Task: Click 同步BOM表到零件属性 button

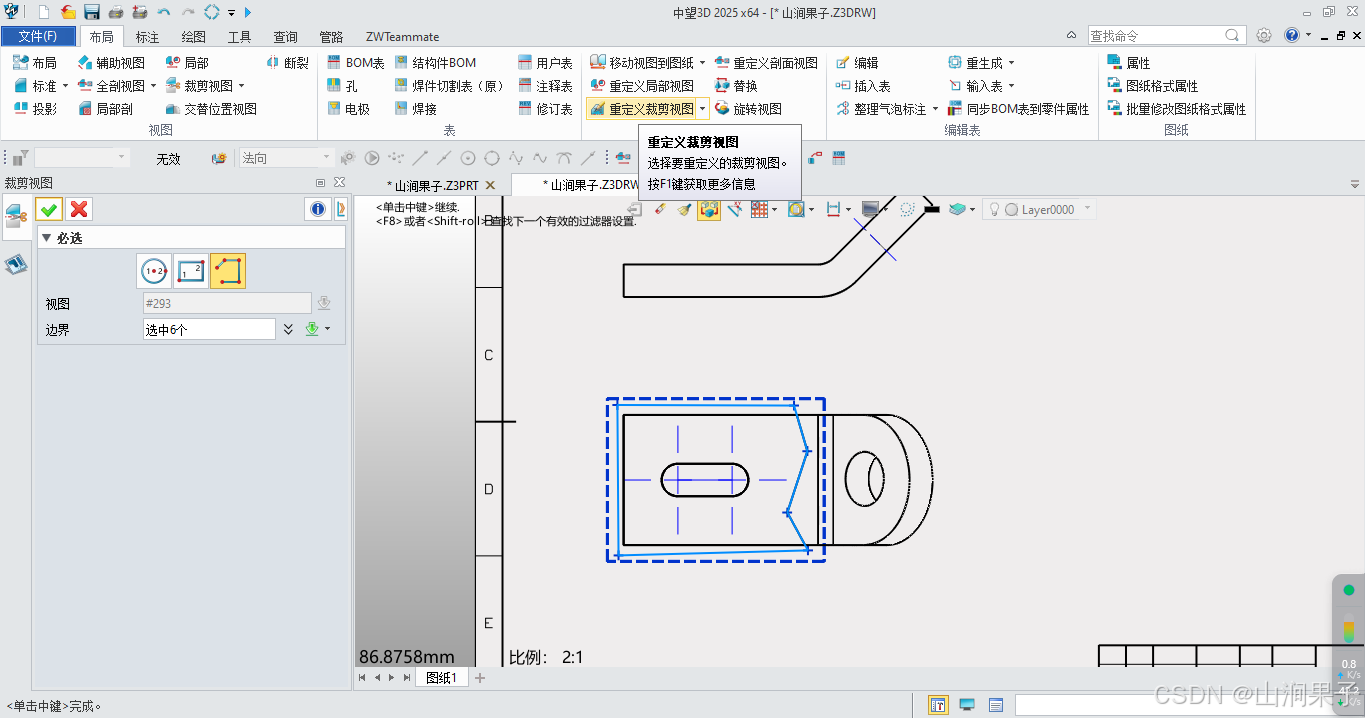Action: click(1018, 109)
